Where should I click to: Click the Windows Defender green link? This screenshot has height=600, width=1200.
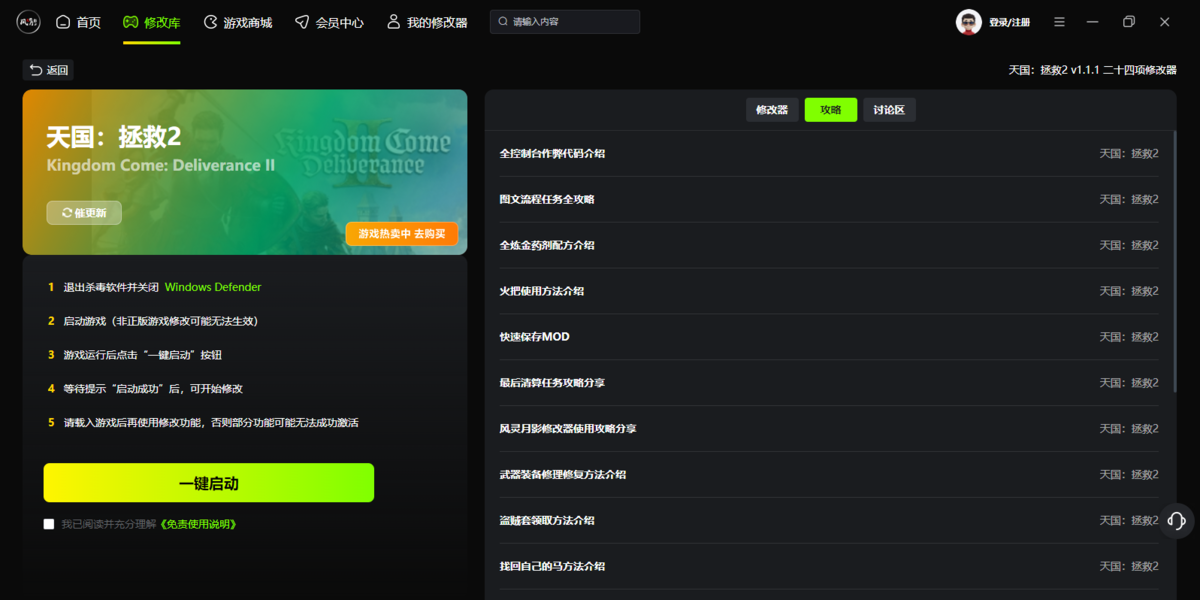coord(213,287)
